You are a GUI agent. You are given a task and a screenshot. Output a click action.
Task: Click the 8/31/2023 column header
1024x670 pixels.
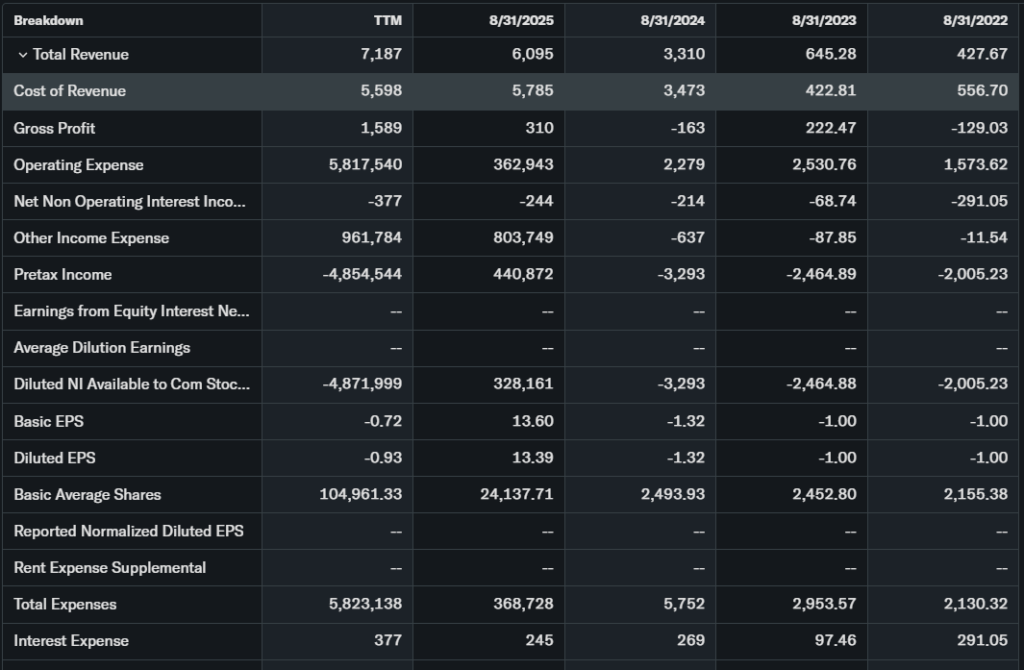[x=830, y=20]
